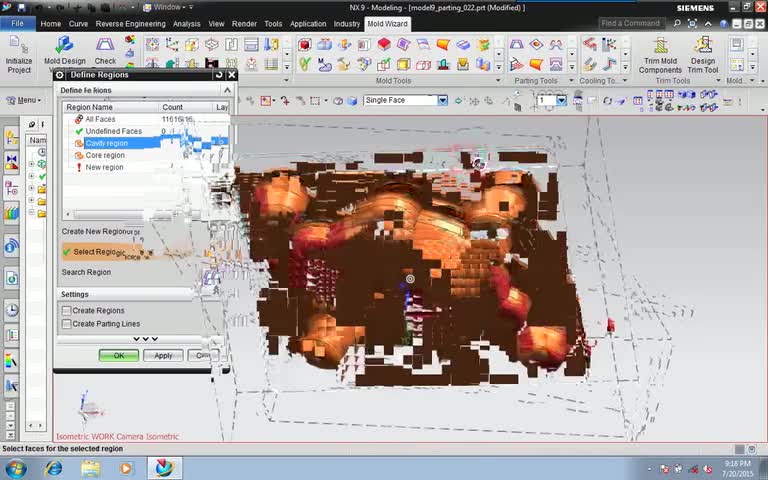Select the green checkmark icon in Mold Tools
The width and height of the screenshot is (768, 480).
coord(305,64)
